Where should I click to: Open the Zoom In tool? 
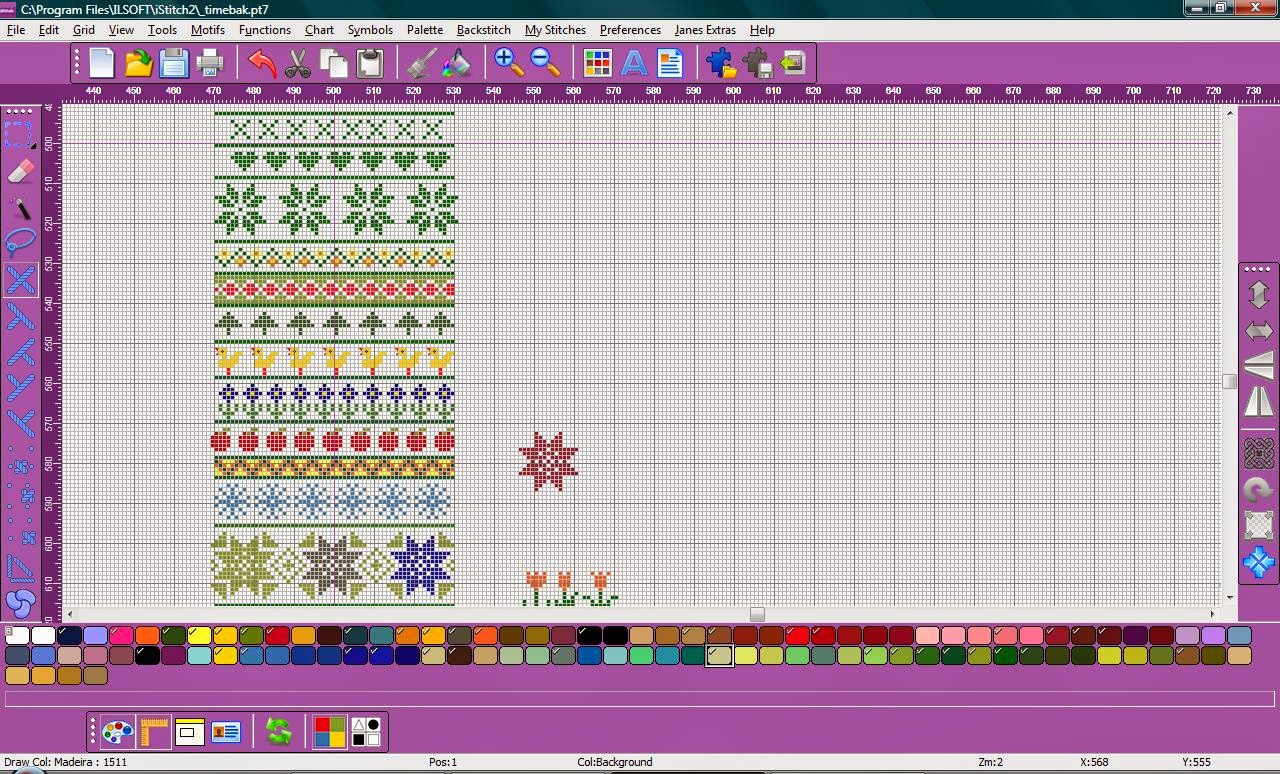coord(506,62)
